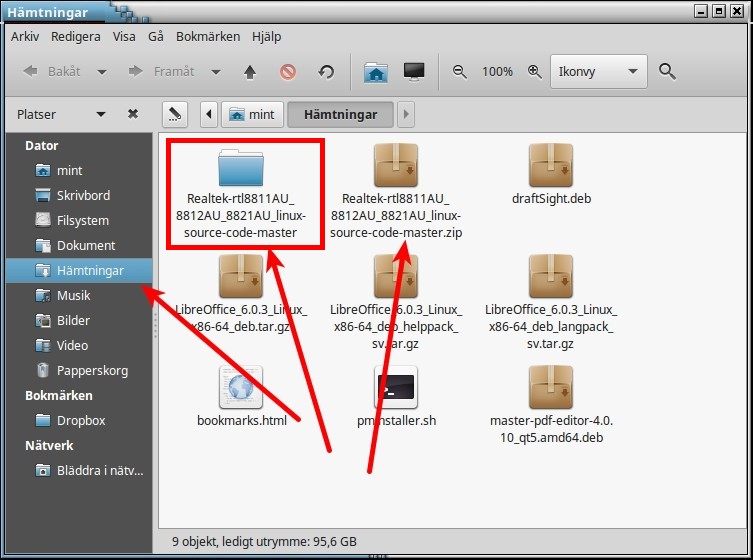Click the zoom in magnifier icon
The width and height of the screenshot is (753, 560).
click(534, 72)
